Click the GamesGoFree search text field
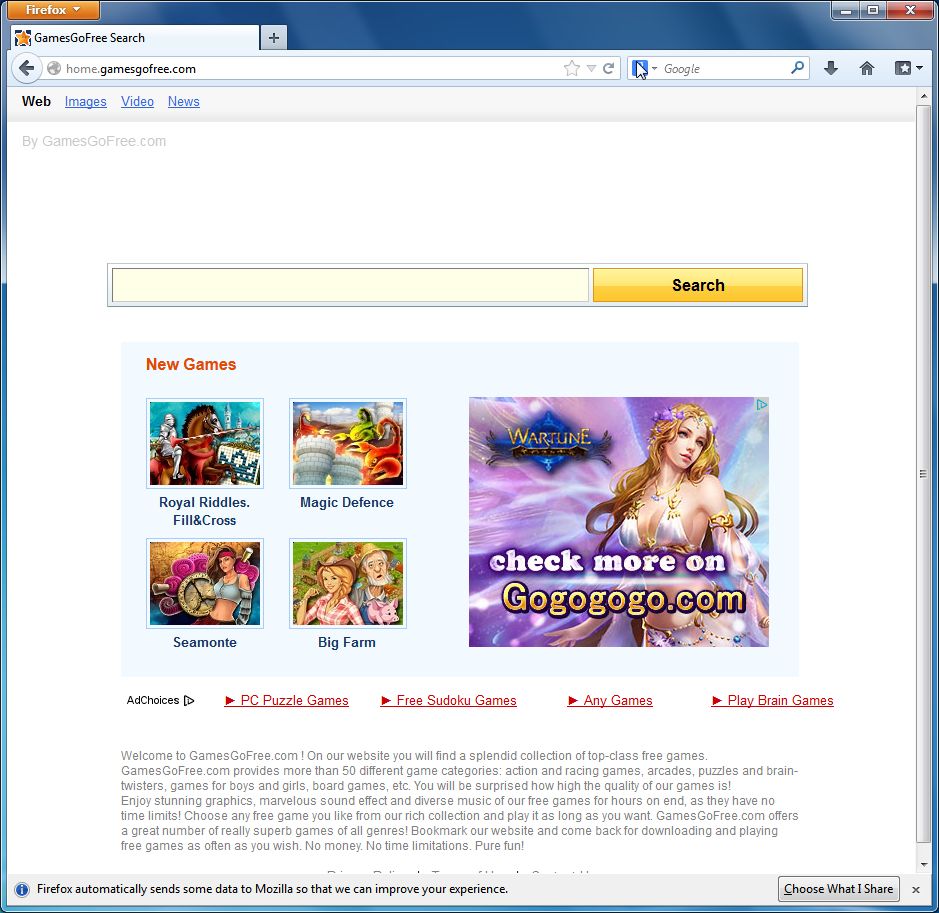The height and width of the screenshot is (913, 939). pos(350,285)
